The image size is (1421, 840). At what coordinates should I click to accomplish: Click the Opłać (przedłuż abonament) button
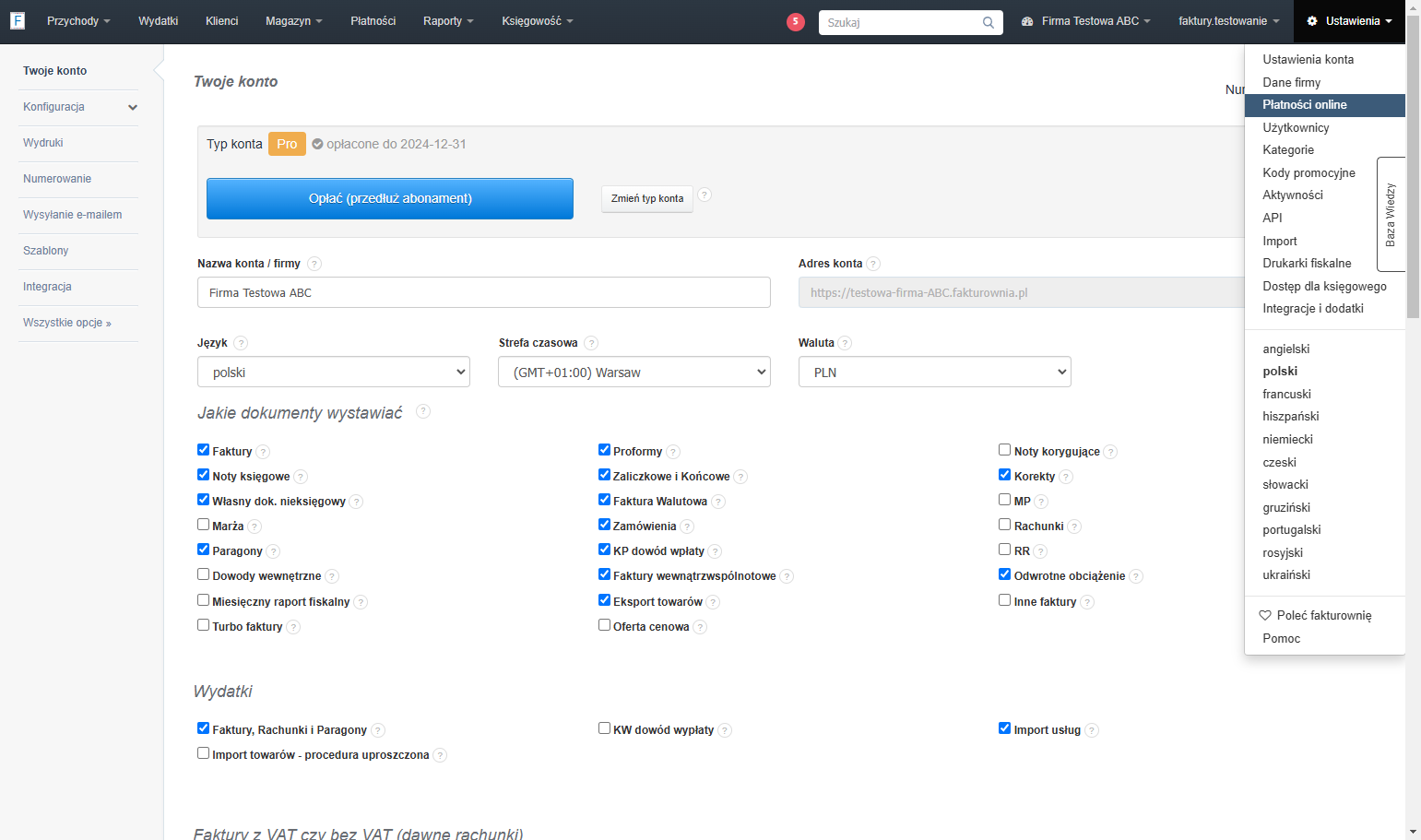(390, 198)
